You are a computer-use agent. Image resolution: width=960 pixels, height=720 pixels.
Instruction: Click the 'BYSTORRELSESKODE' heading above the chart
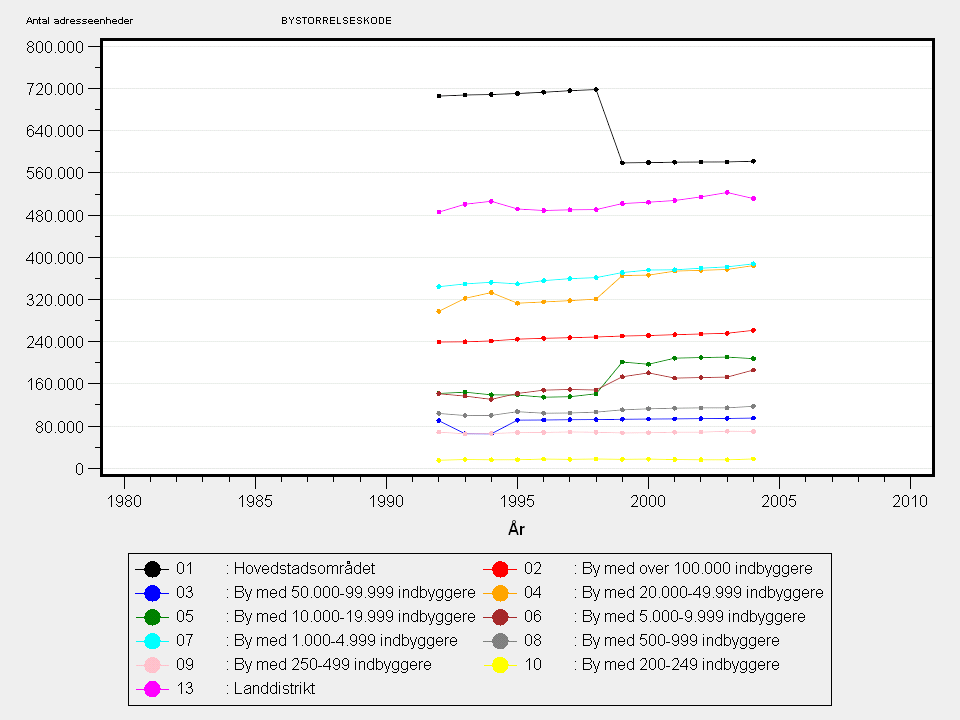[x=337, y=21]
